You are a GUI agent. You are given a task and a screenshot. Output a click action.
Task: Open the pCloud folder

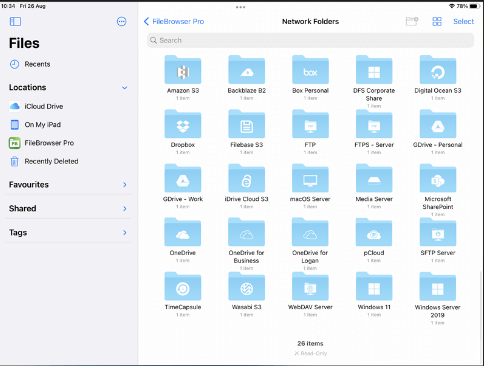[x=374, y=232]
